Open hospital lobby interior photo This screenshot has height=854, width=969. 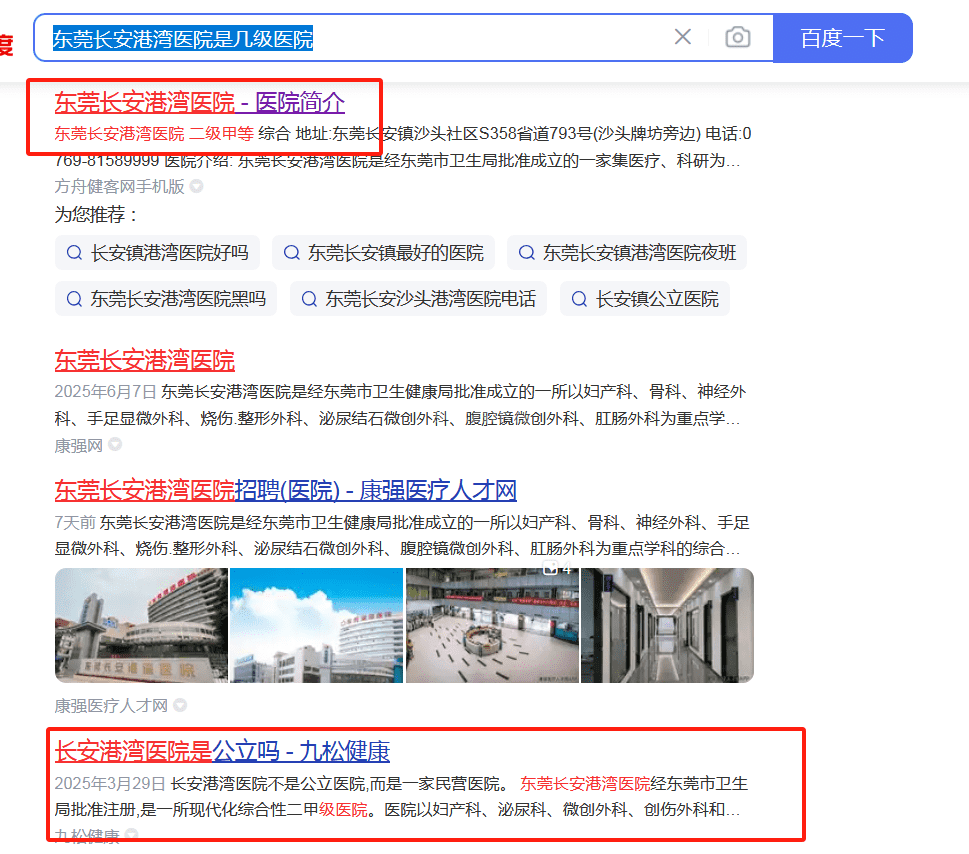(x=492, y=625)
